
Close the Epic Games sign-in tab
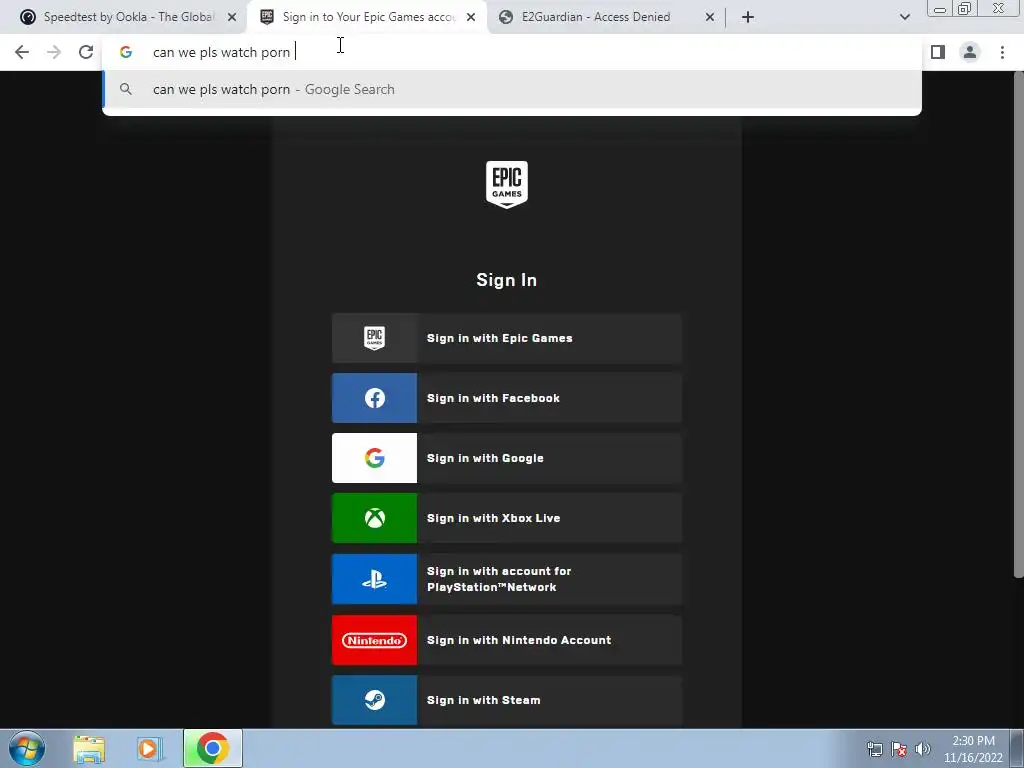coord(471,18)
